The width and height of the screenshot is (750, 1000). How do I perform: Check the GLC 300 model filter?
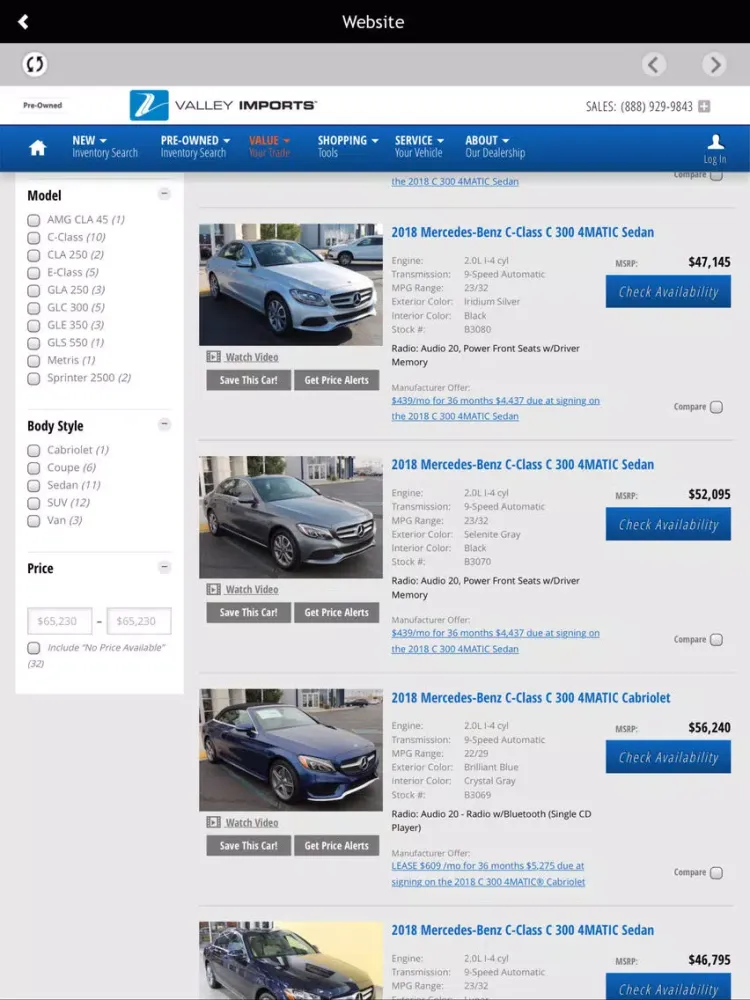pyautogui.click(x=34, y=308)
